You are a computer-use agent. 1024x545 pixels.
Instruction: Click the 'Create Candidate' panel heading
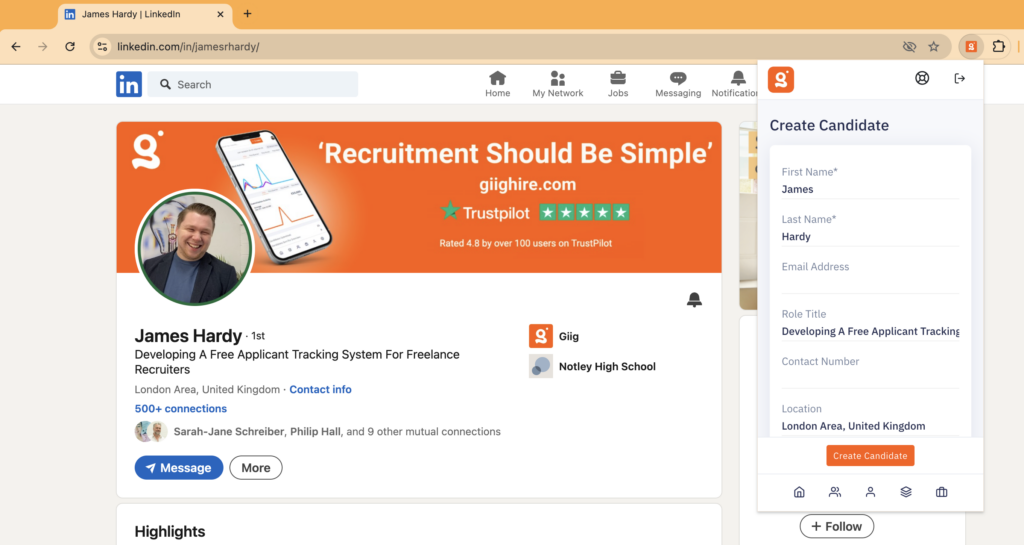point(829,125)
